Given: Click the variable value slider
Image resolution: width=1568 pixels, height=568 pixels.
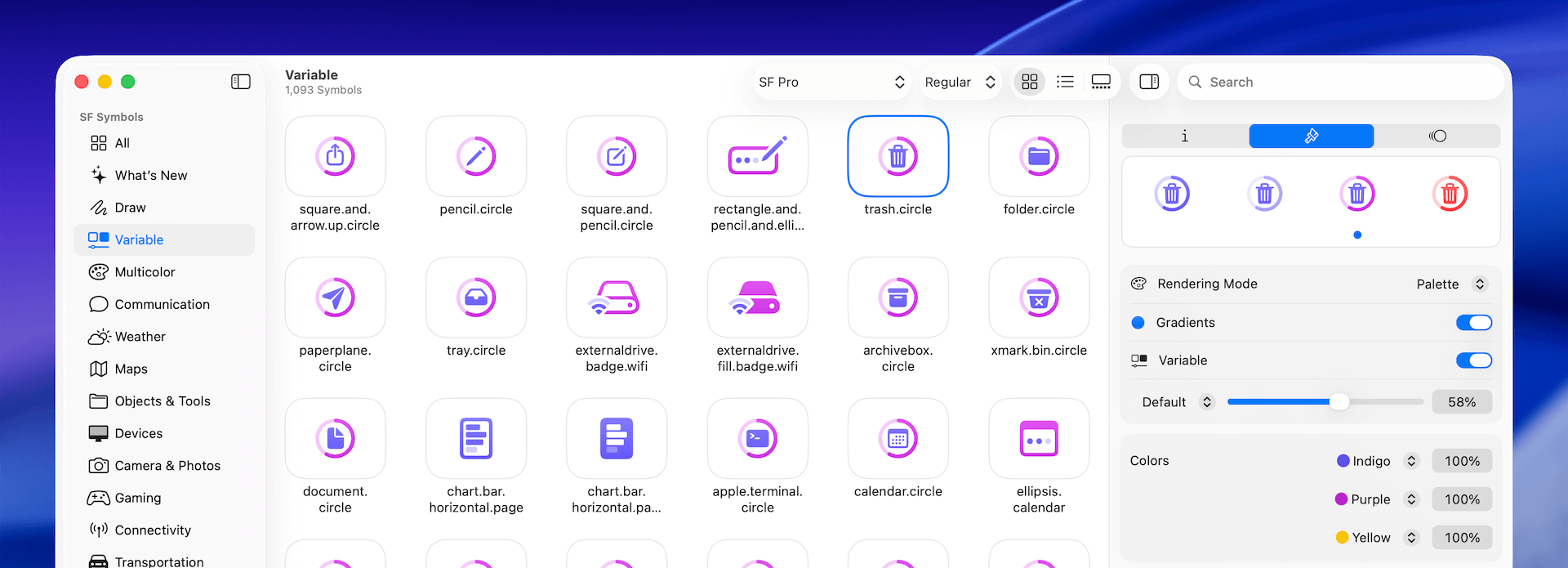Looking at the screenshot, I should click(1323, 402).
